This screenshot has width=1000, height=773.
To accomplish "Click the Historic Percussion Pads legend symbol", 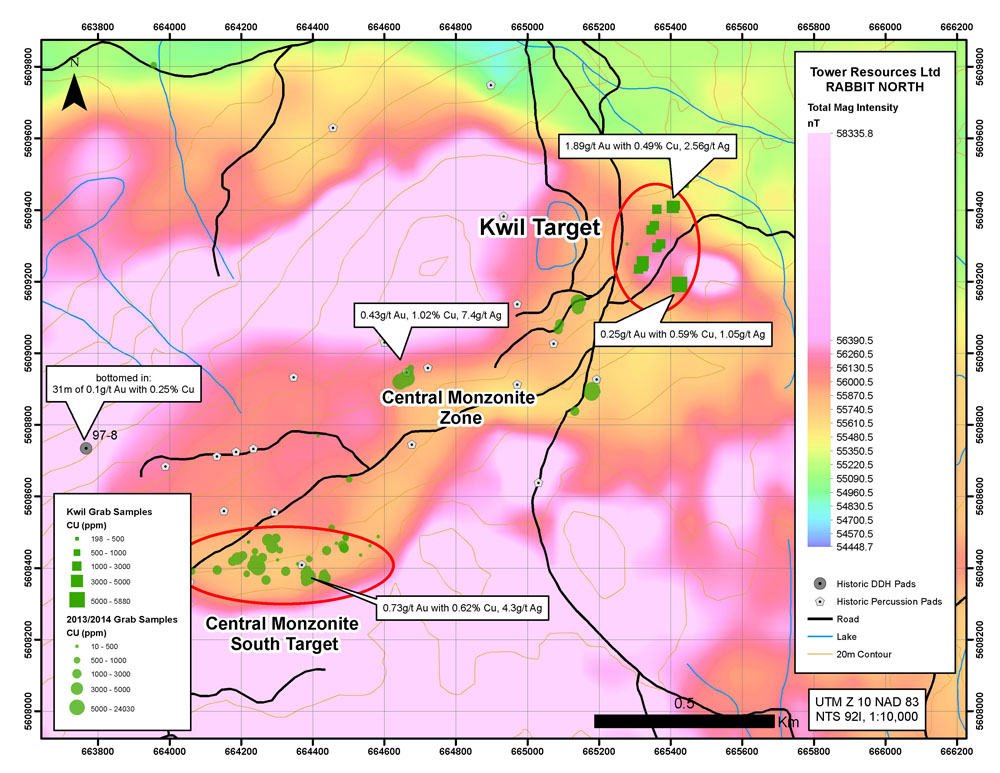I will click(x=821, y=601).
